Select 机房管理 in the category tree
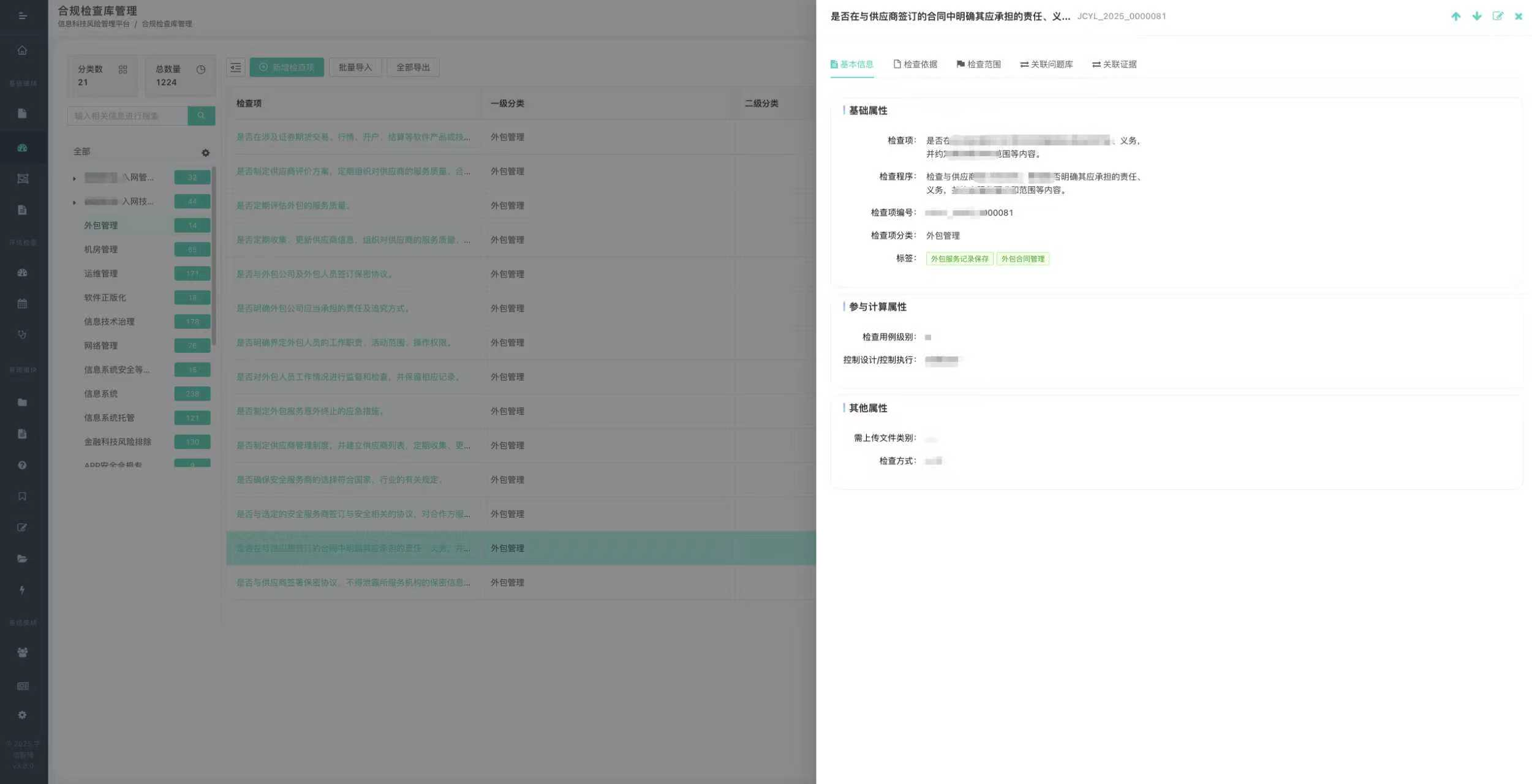 [101, 249]
